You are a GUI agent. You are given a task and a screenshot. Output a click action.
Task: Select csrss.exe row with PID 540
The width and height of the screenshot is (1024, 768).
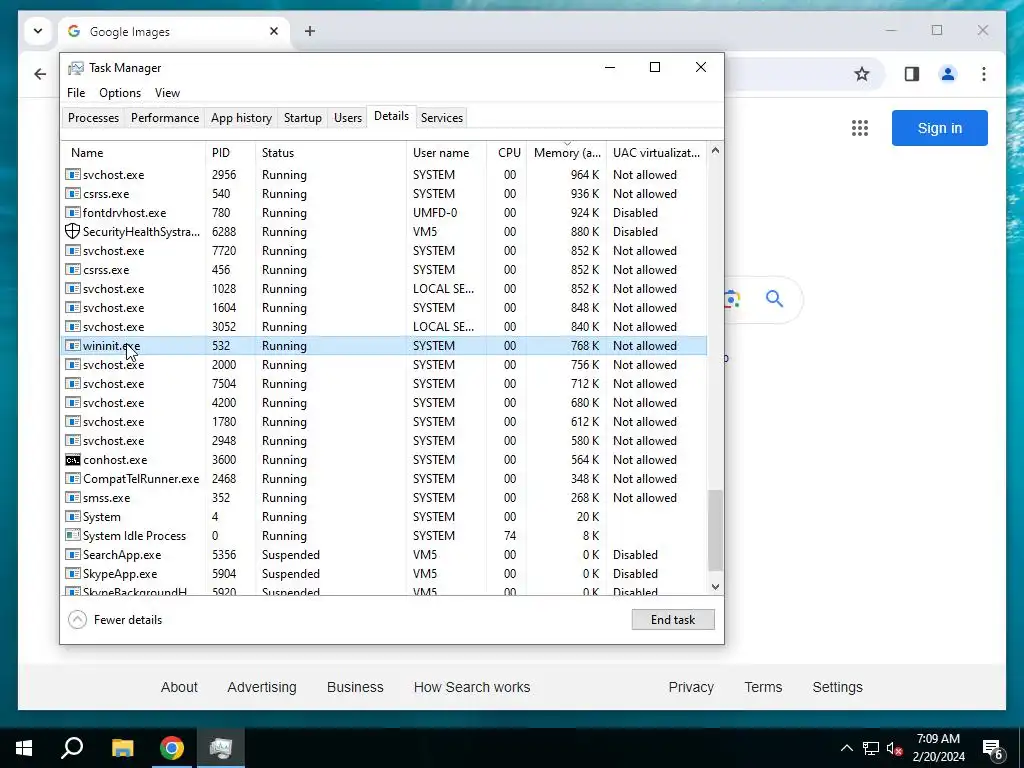coord(384,193)
